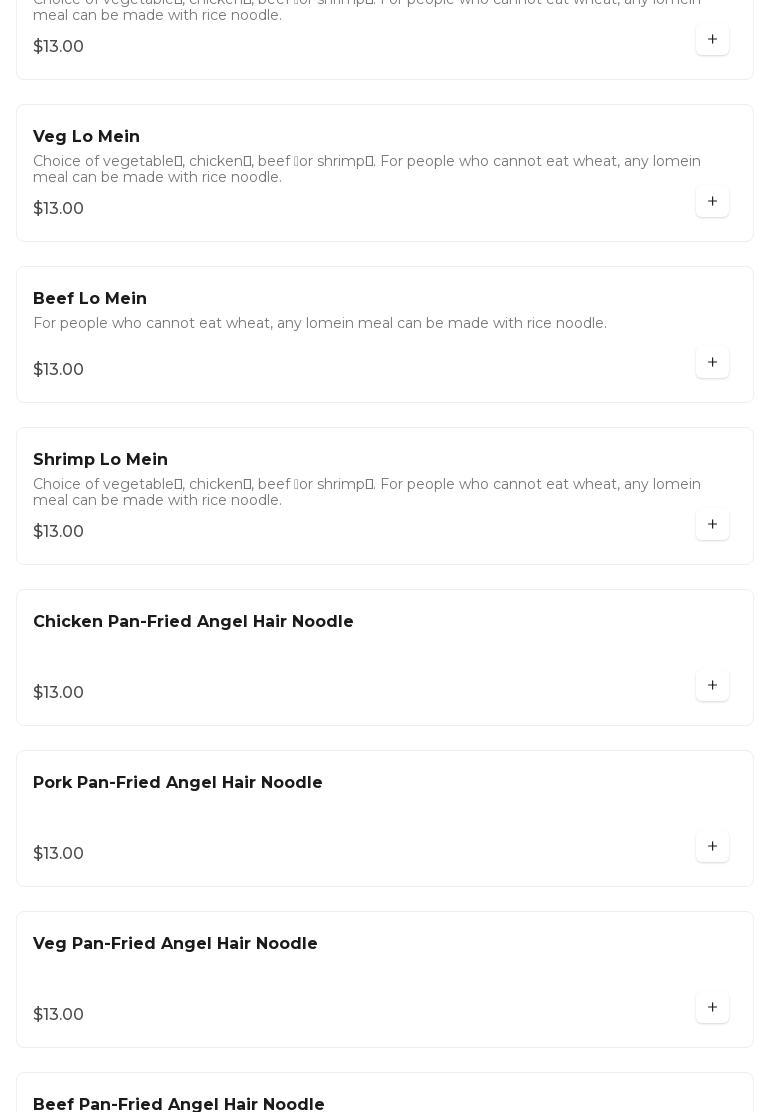Click the plus icon for Shrimp Lo Mein
Viewport: 770px width, 1112px height.
[x=712, y=525]
